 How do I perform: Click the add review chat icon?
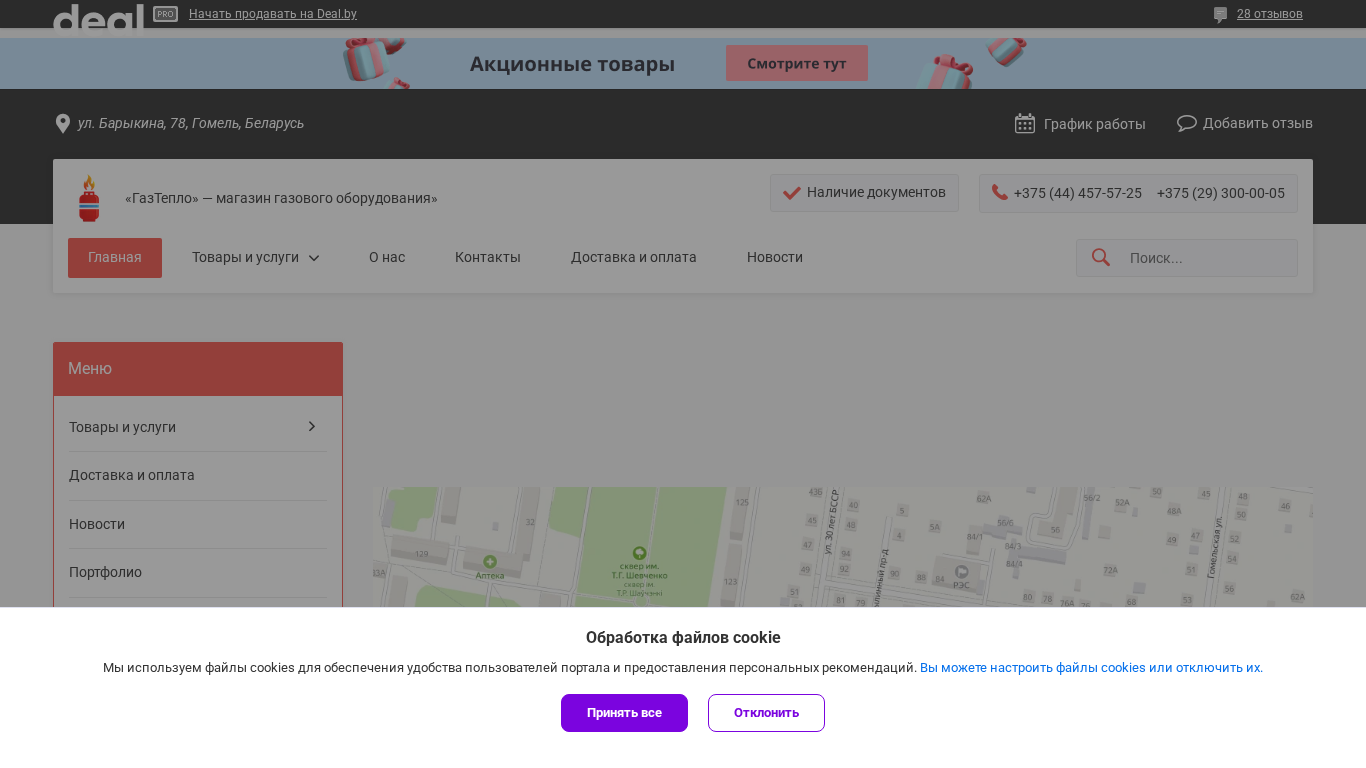click(x=1187, y=123)
